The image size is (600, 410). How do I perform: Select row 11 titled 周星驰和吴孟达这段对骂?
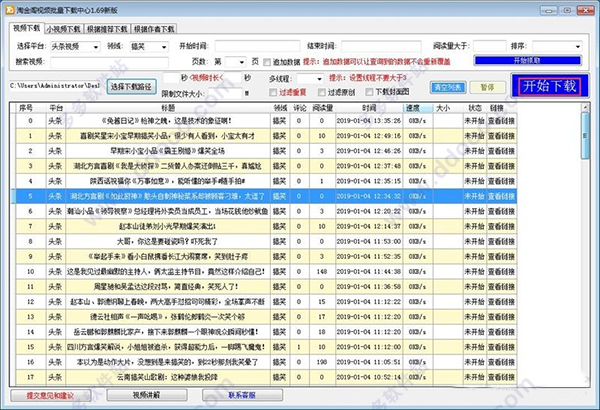pyautogui.click(x=266, y=287)
